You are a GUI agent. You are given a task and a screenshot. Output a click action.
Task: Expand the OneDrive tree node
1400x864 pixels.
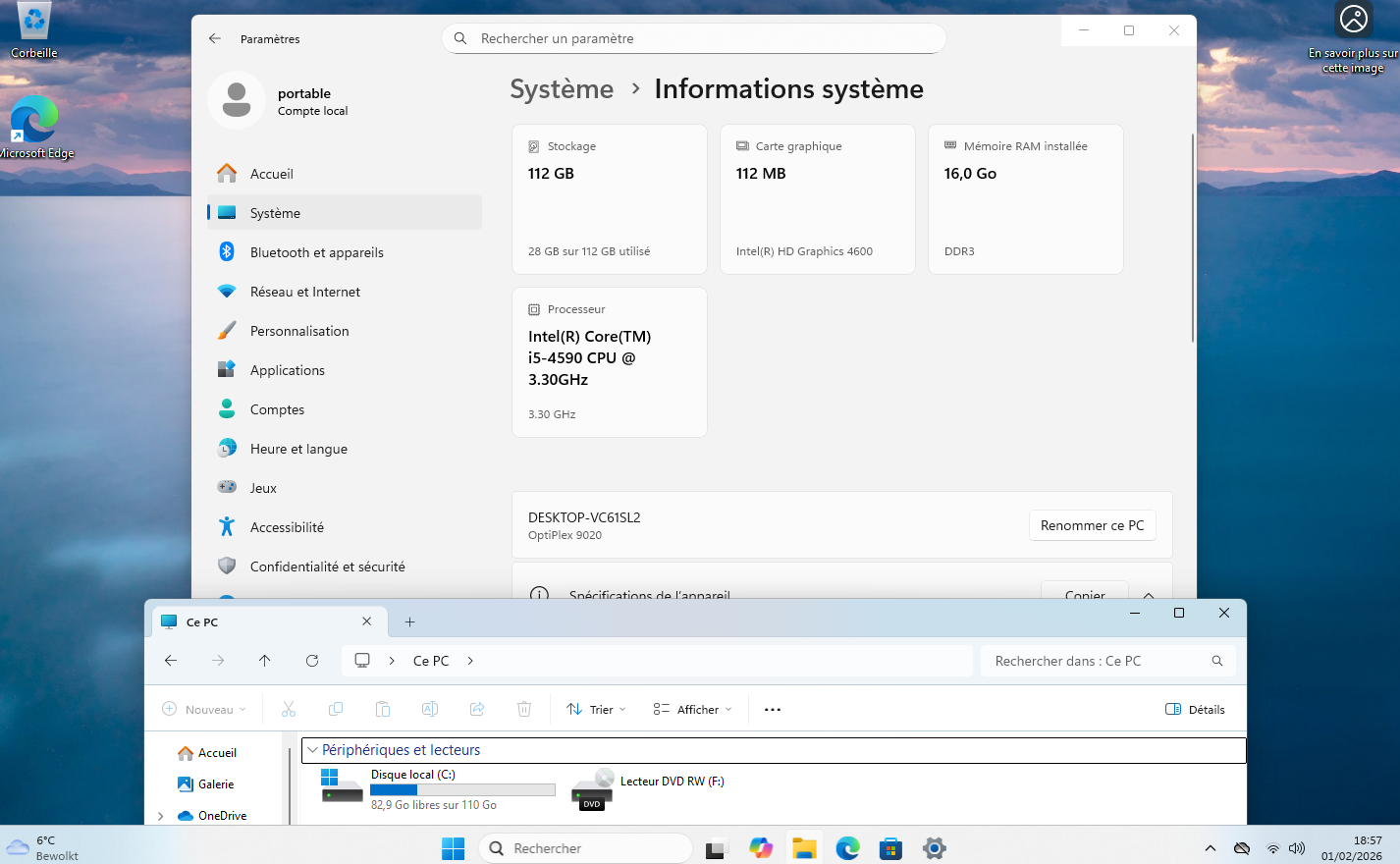coord(161,816)
